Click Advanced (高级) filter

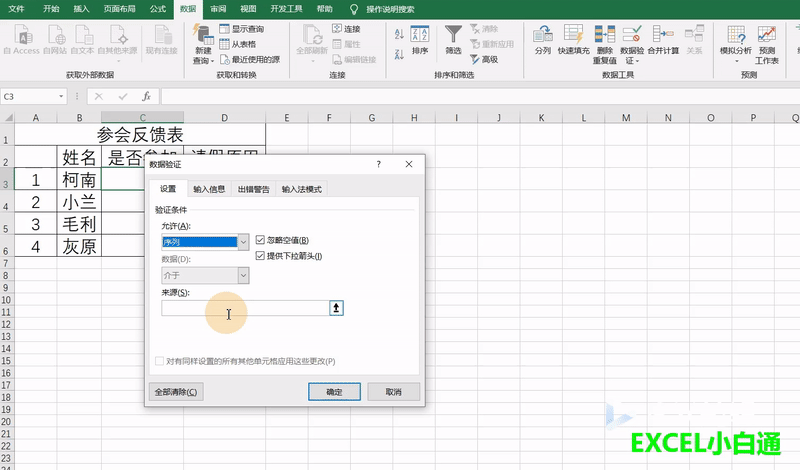484,60
